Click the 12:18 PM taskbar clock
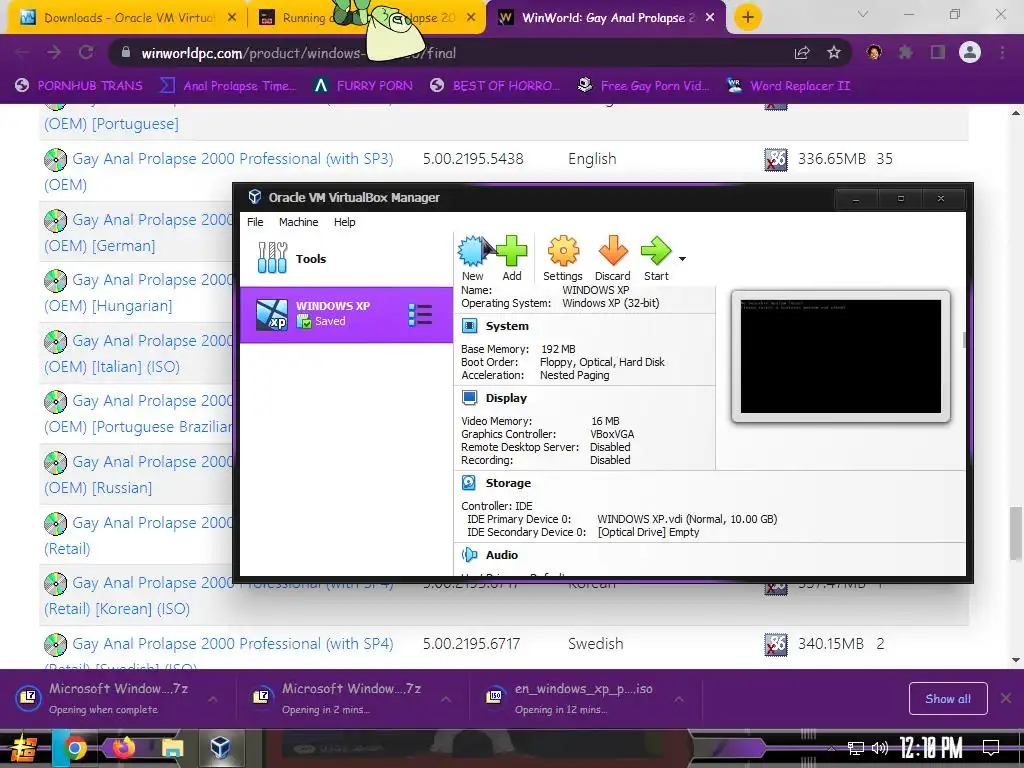The width and height of the screenshot is (1024, 768). [931, 747]
